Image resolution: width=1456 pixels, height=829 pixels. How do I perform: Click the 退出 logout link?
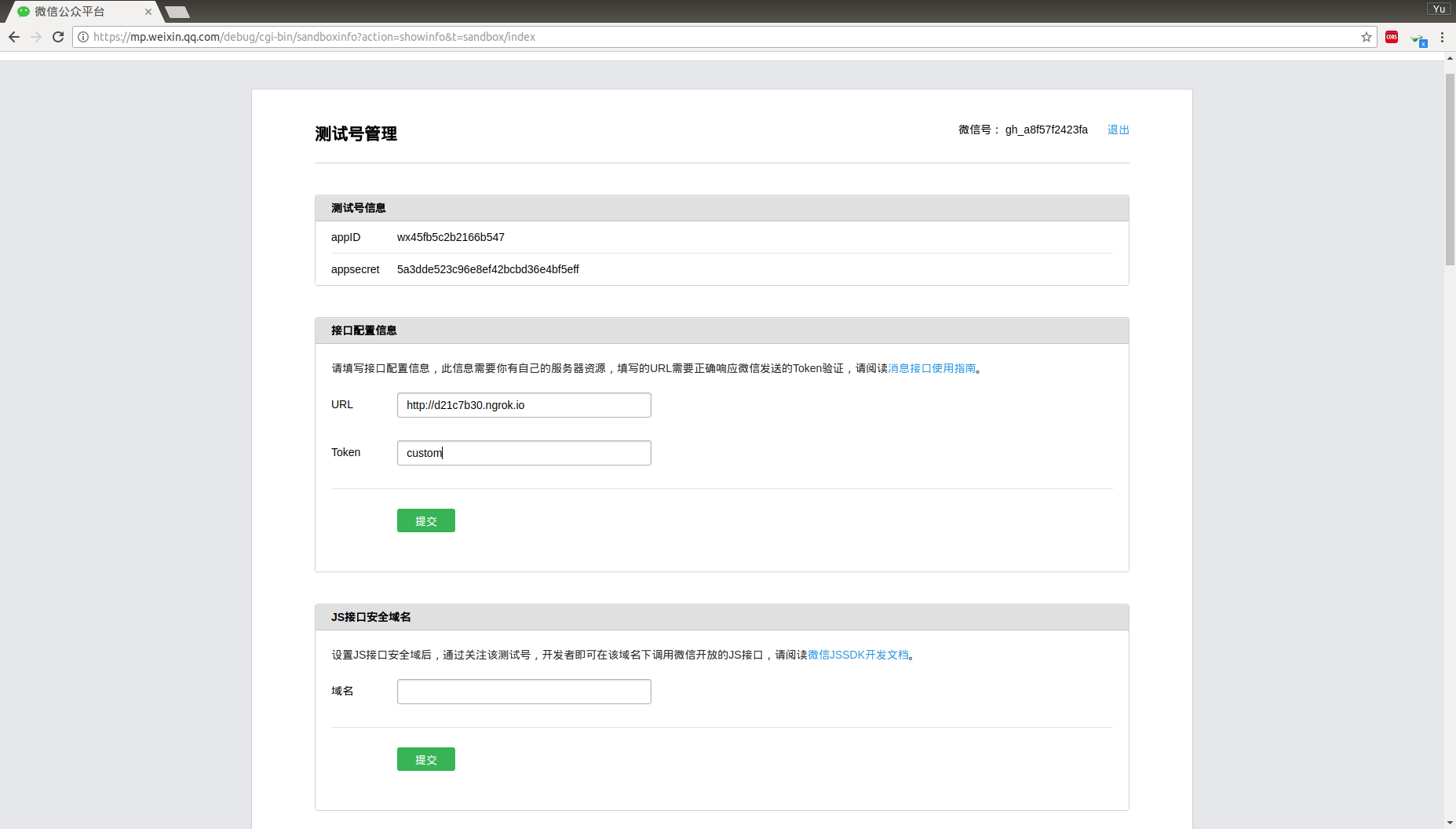coord(1118,130)
